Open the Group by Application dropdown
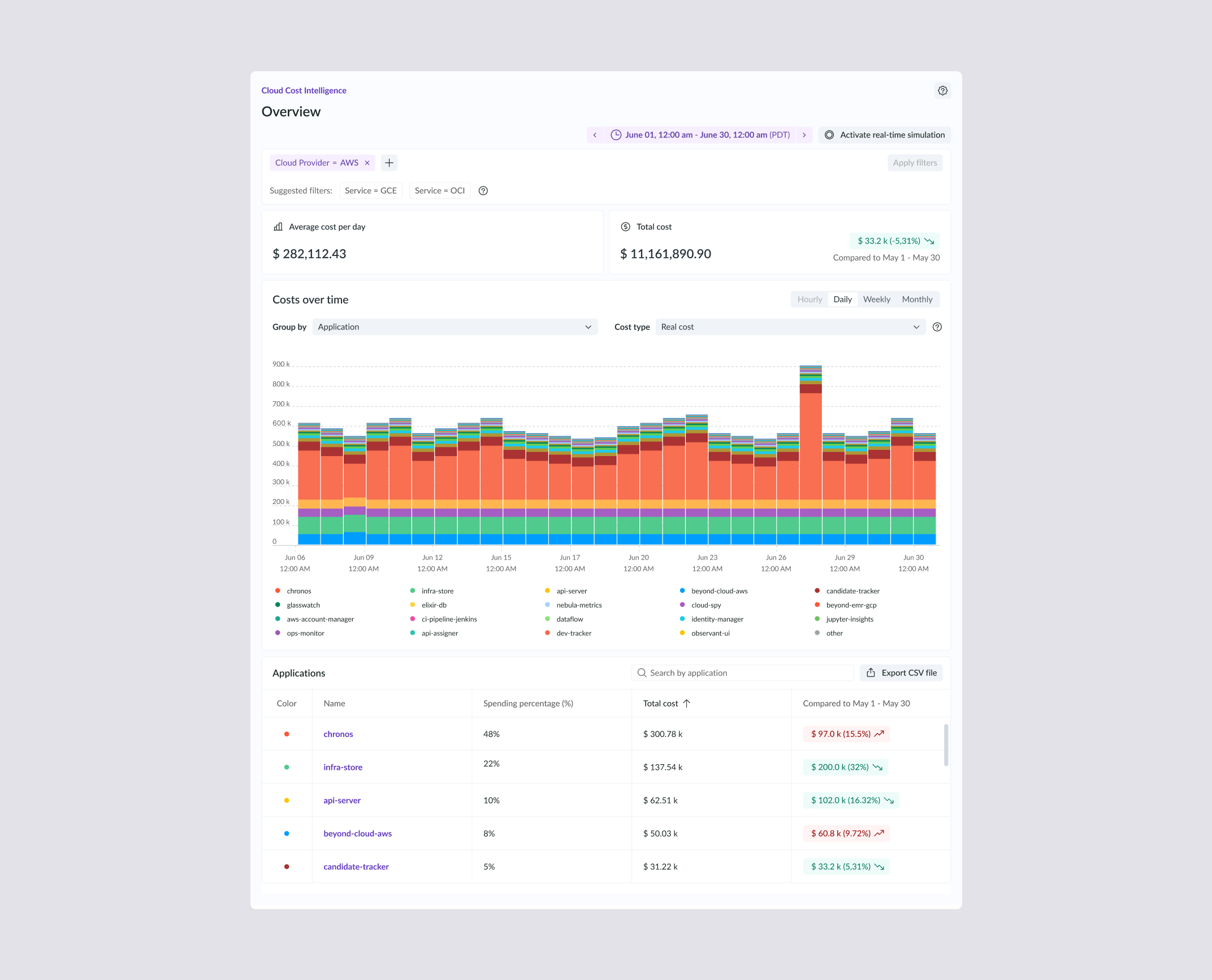The width and height of the screenshot is (1212, 980). click(455, 327)
